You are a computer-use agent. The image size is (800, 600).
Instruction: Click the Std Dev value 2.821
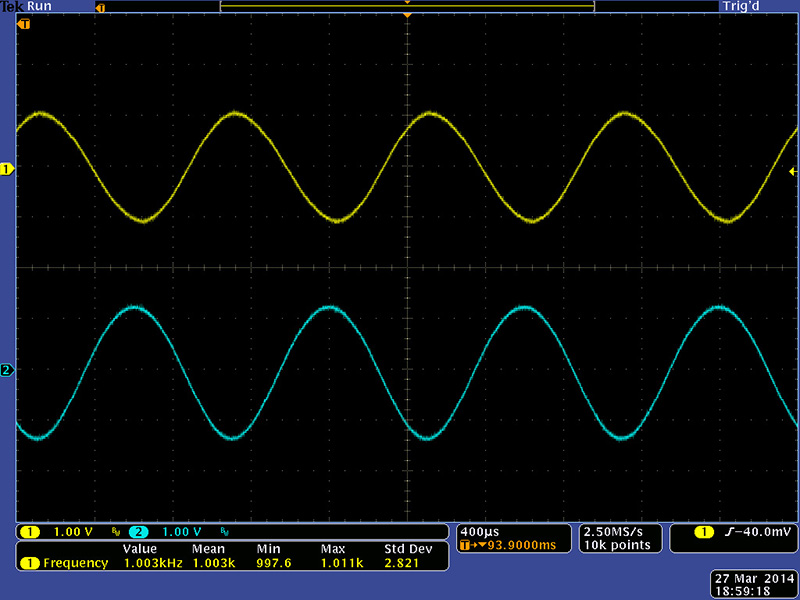(x=402, y=563)
